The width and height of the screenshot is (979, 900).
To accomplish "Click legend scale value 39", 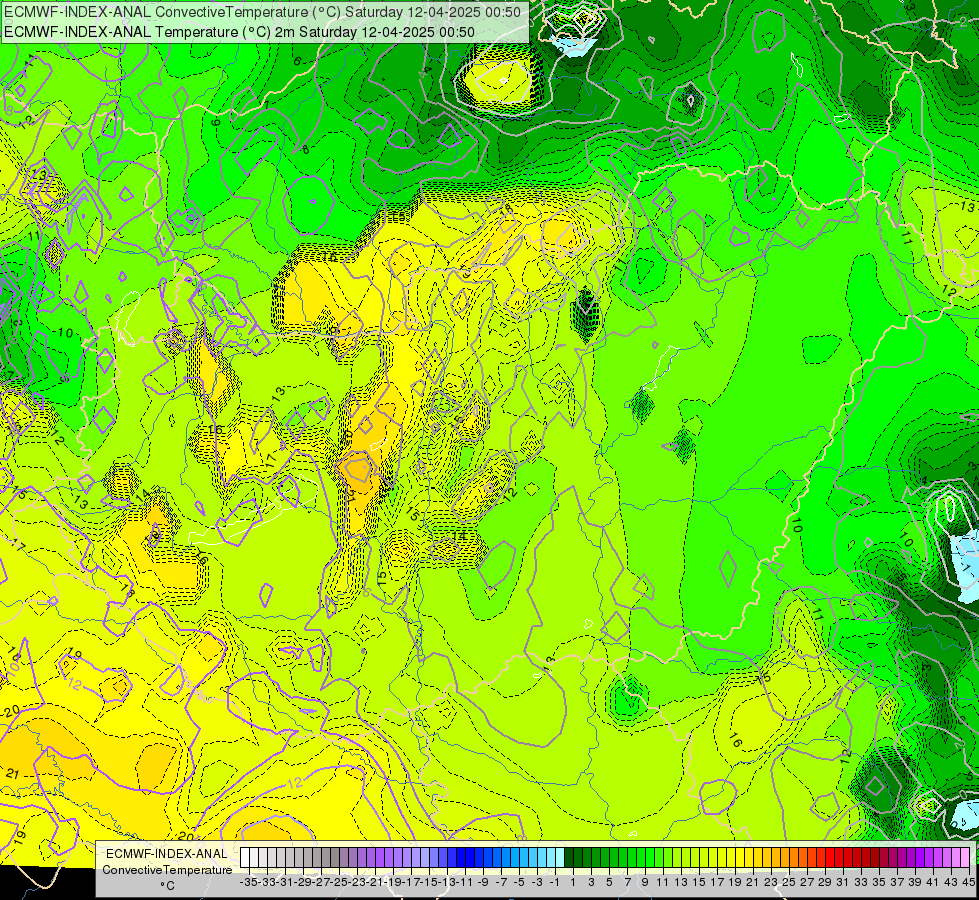I will (915, 882).
